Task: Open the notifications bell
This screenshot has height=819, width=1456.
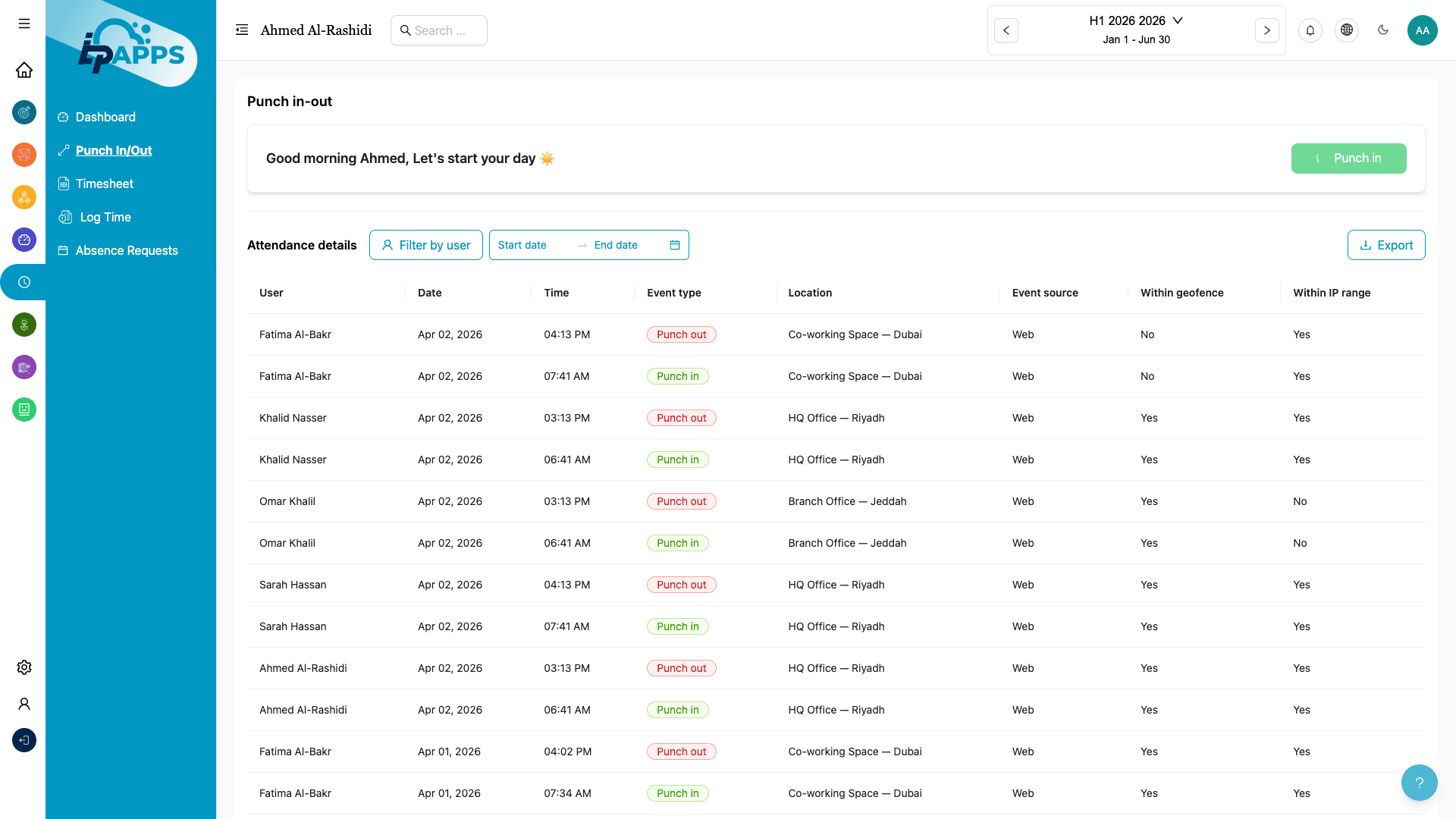Action: (x=1310, y=30)
